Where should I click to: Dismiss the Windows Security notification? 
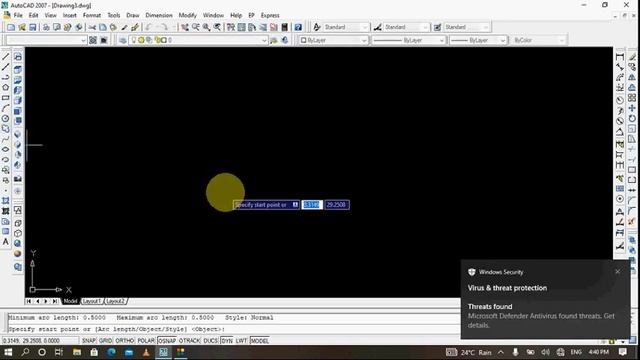point(618,271)
